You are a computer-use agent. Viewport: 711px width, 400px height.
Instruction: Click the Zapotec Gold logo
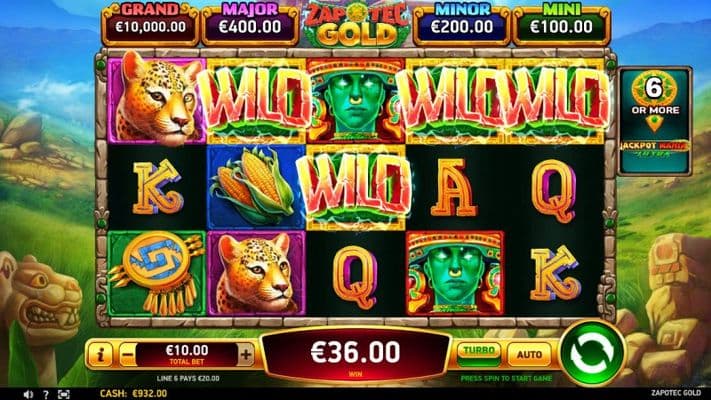click(356, 25)
